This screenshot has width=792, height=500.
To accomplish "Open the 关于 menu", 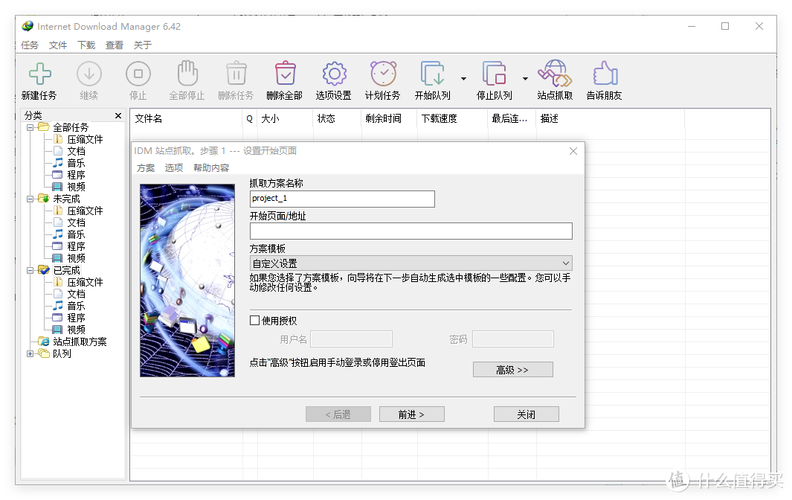I will pyautogui.click(x=142, y=45).
